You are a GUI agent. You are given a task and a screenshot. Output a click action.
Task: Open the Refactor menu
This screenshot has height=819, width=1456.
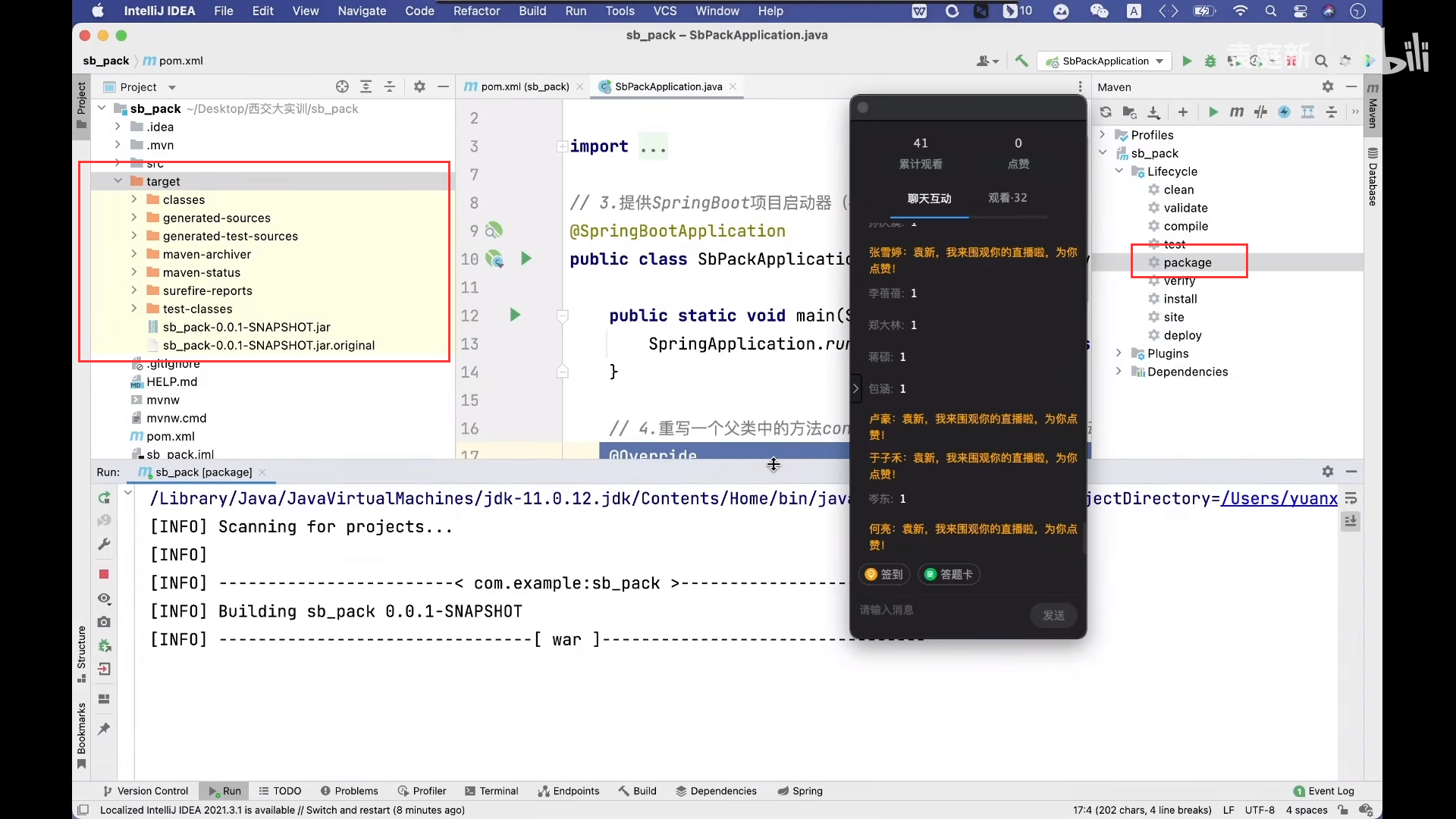(x=476, y=11)
